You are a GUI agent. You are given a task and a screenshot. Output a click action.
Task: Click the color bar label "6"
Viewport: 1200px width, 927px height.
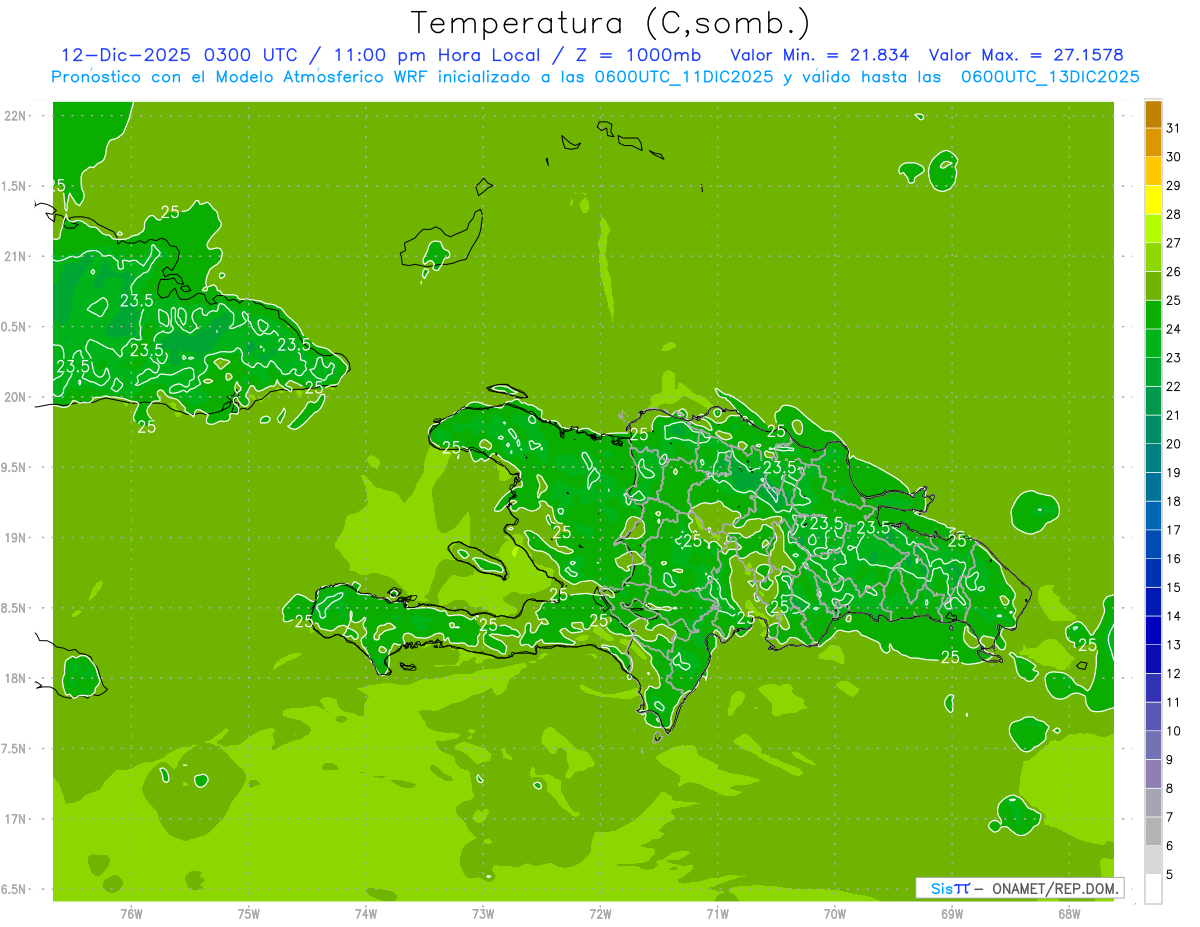tap(1170, 846)
